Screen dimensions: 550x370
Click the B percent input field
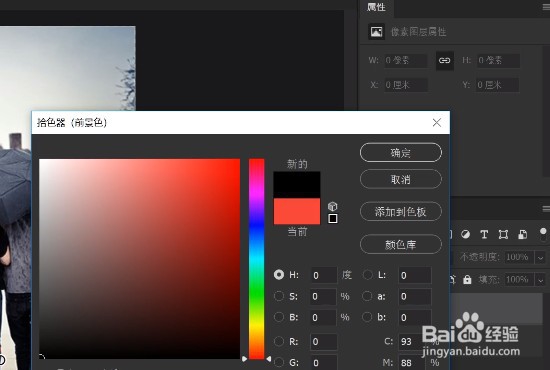pyautogui.click(x=324, y=317)
